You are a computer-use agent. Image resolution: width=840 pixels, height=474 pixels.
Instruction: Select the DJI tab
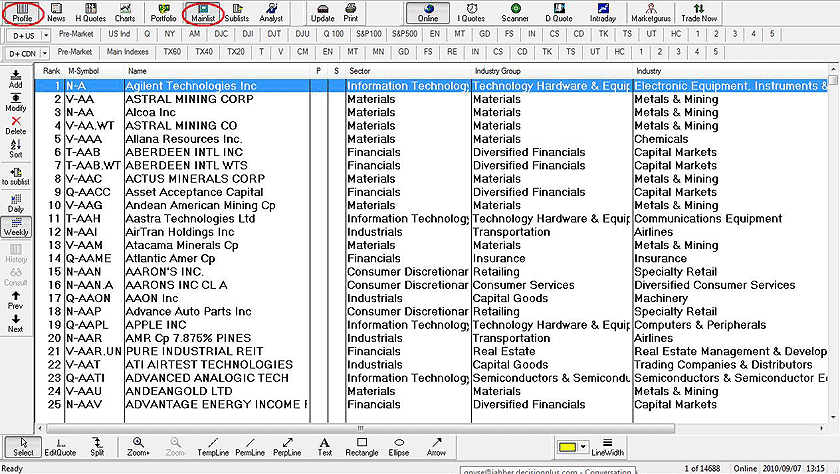(248, 34)
